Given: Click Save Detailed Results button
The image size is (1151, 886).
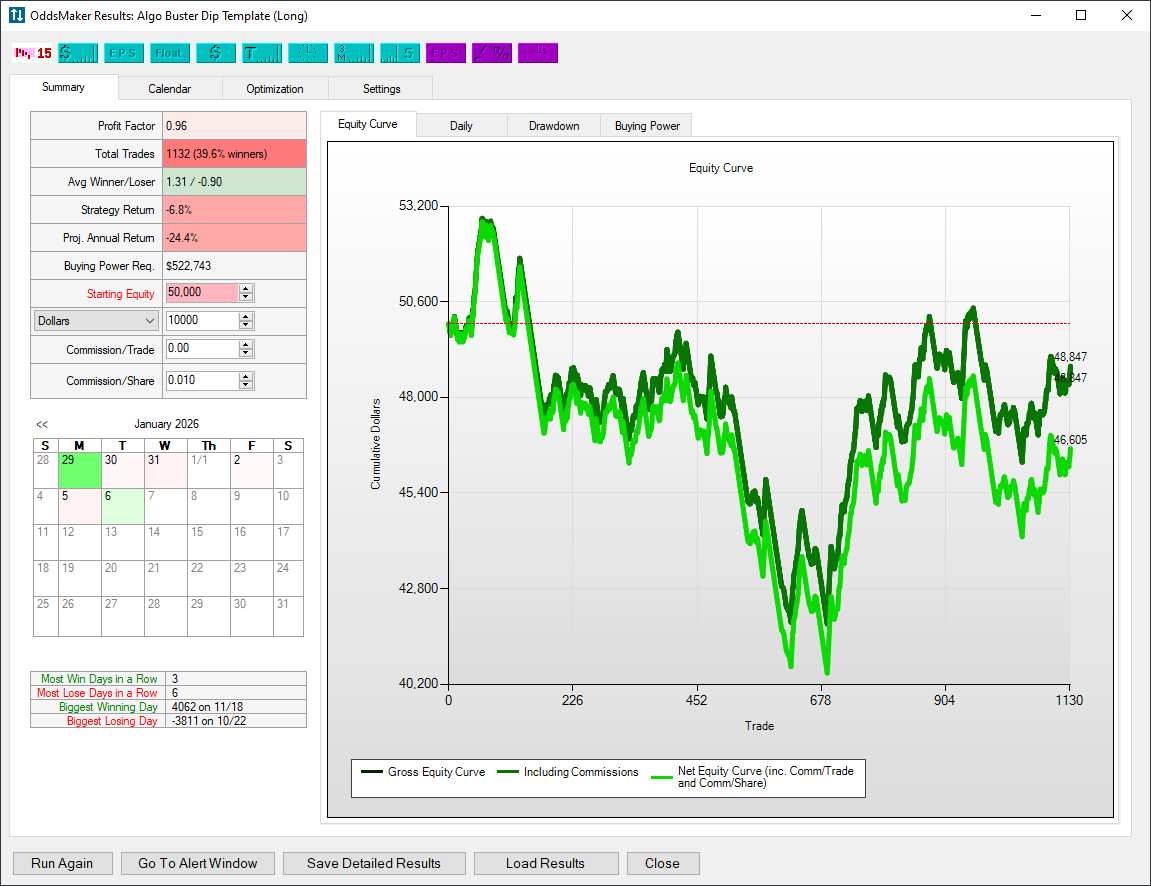Looking at the screenshot, I should (374, 863).
